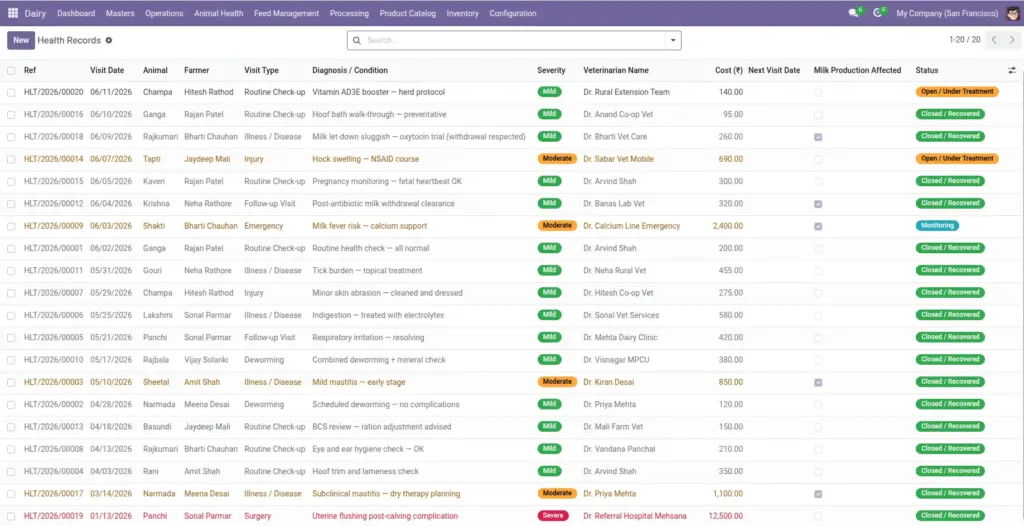
Task: Click cost value 12,500.00
Action: click(725, 516)
